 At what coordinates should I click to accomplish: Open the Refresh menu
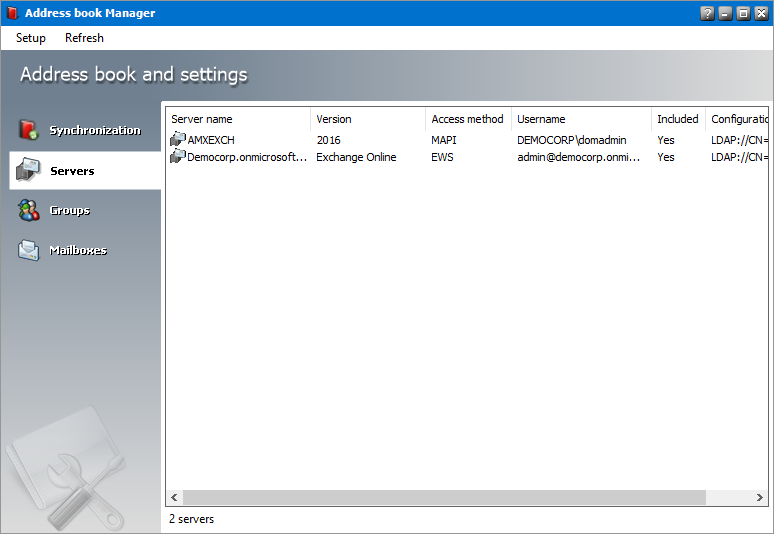[x=84, y=38]
